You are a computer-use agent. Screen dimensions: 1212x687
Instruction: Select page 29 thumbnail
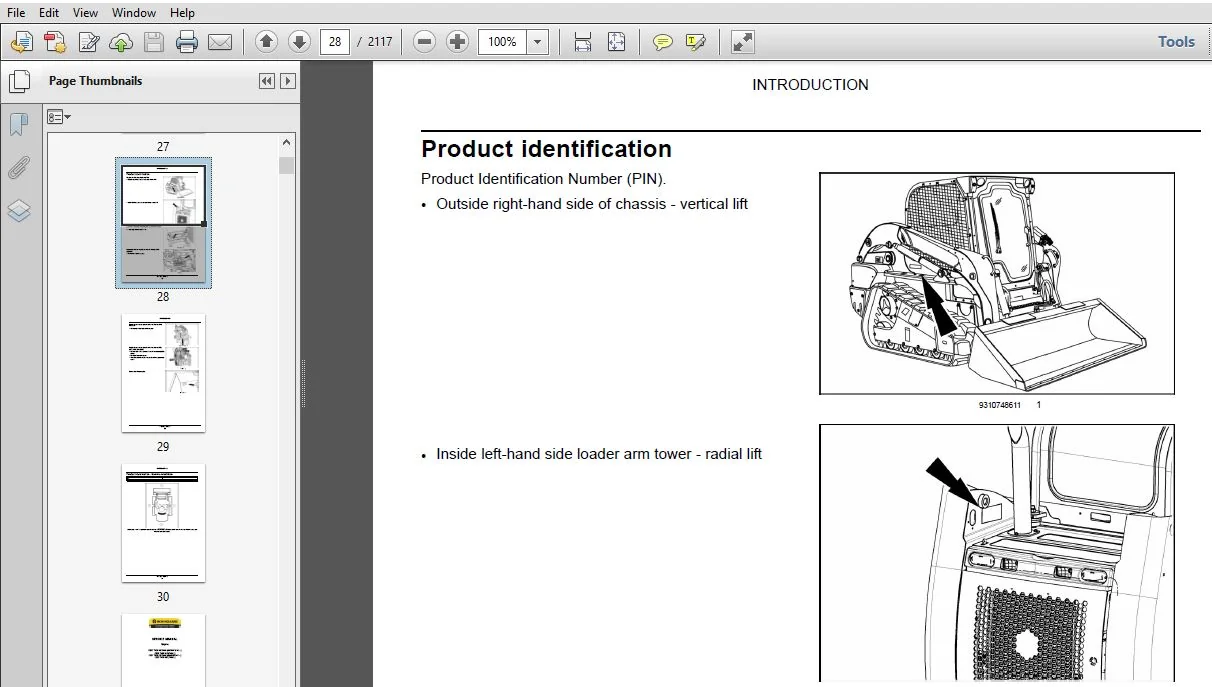click(163, 373)
